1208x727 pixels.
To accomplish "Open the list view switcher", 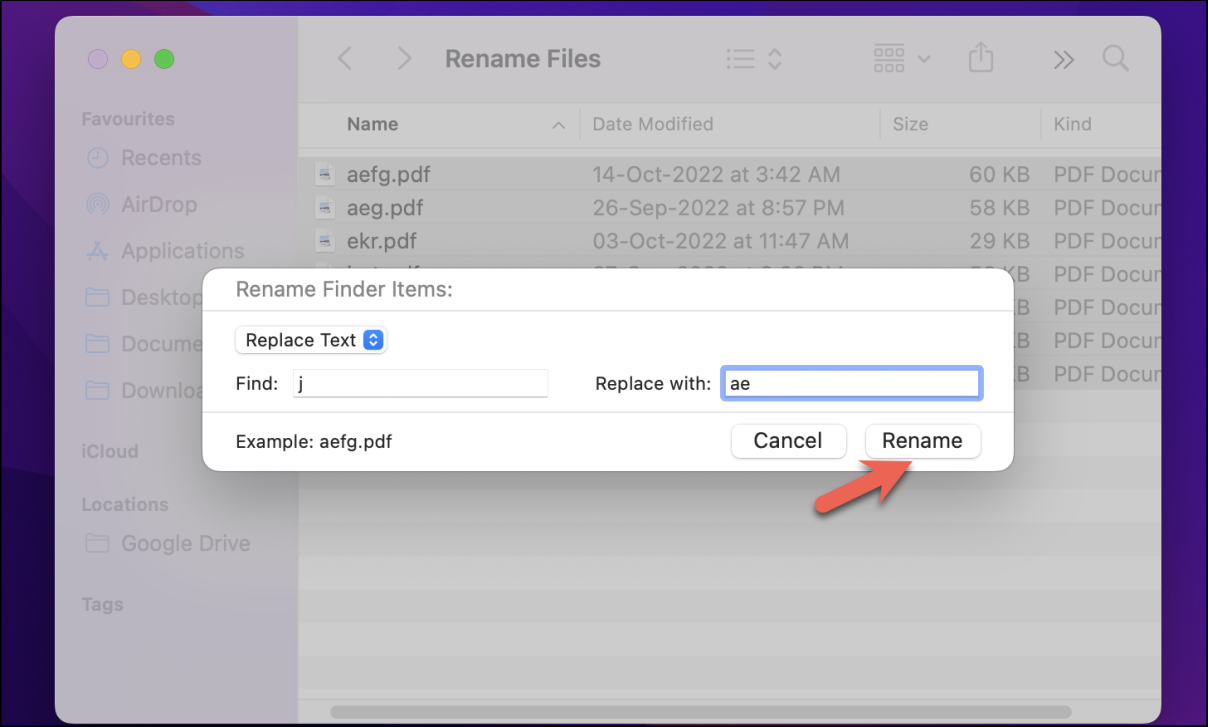I will [x=753, y=59].
